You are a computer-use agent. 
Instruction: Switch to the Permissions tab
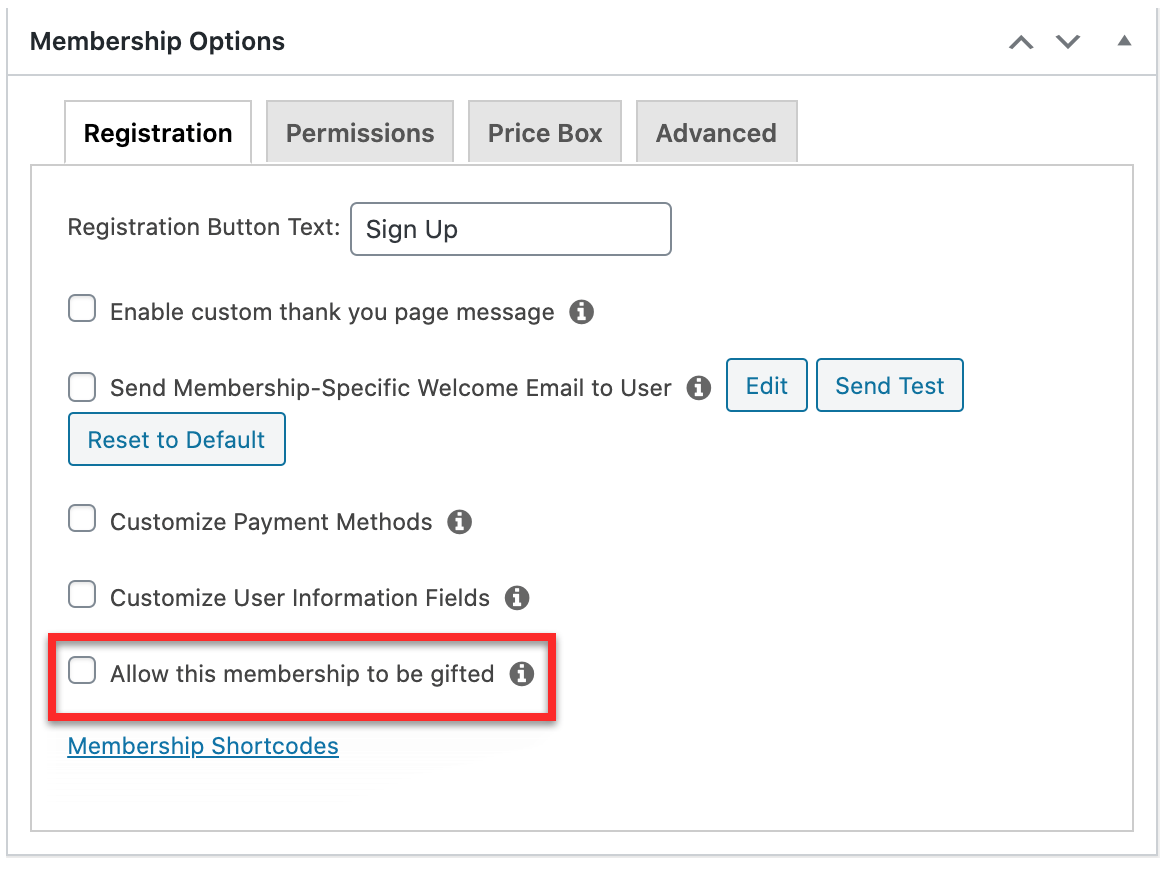tap(360, 133)
